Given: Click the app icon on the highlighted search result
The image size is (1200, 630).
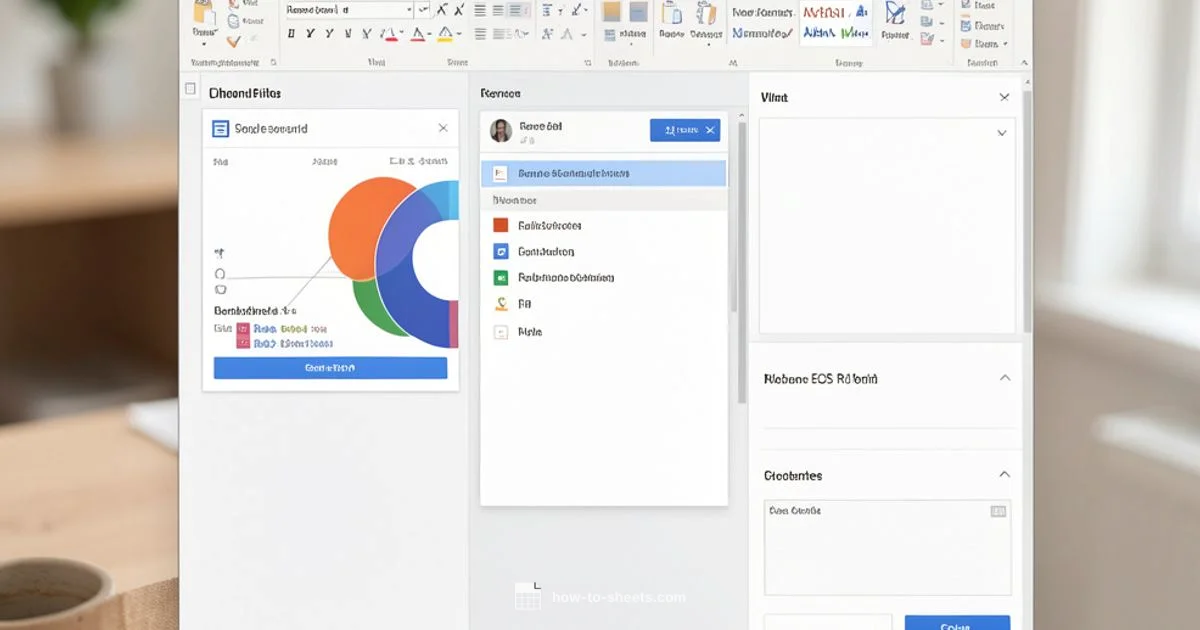Looking at the screenshot, I should (501, 172).
